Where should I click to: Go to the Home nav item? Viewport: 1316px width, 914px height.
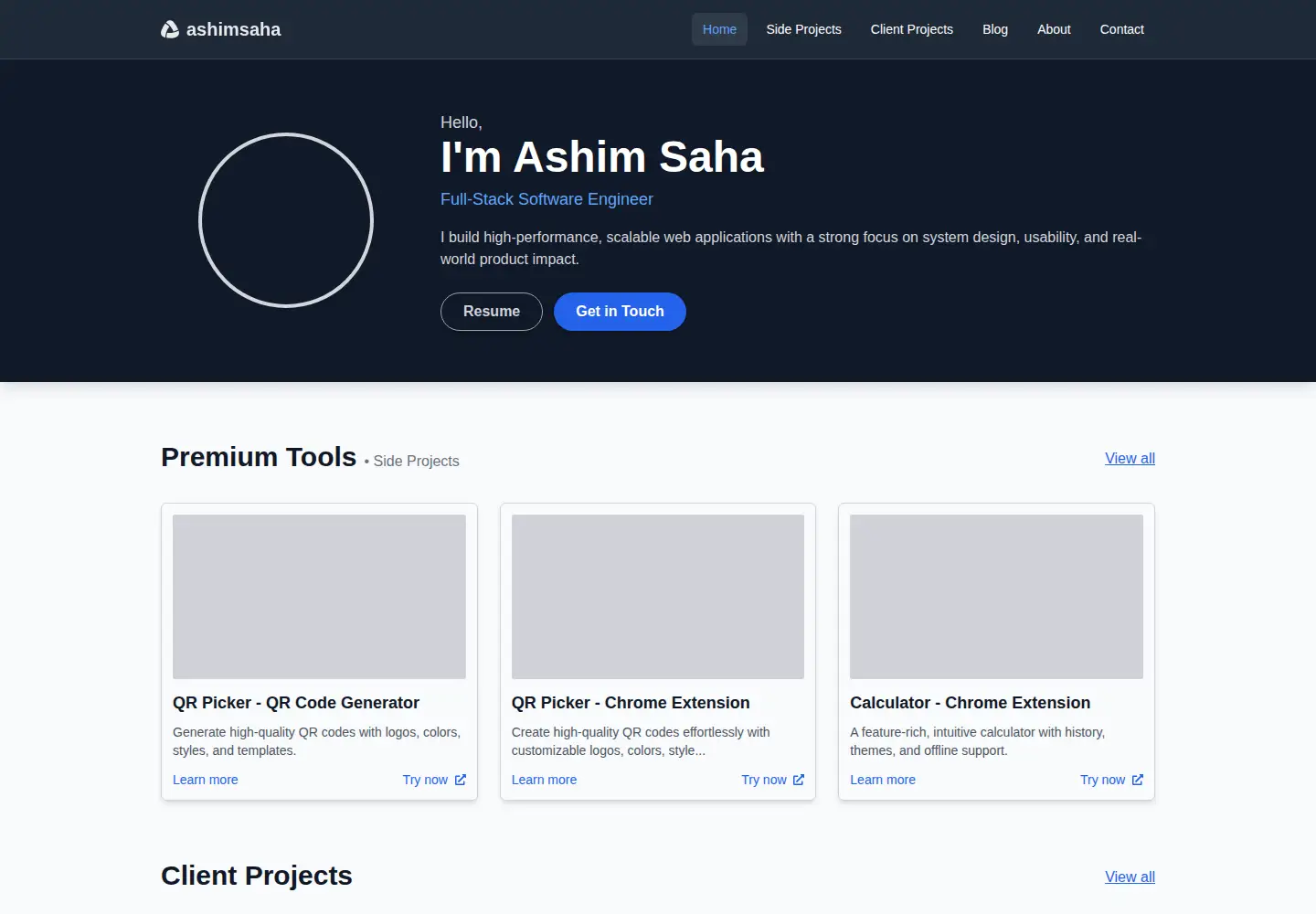pyautogui.click(x=719, y=29)
